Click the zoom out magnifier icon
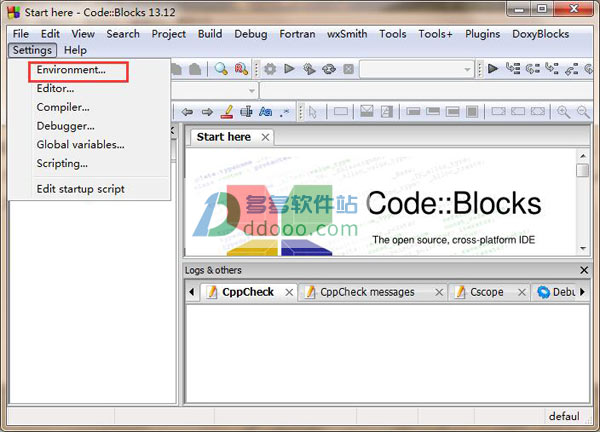The height and width of the screenshot is (432, 600). pos(583,112)
